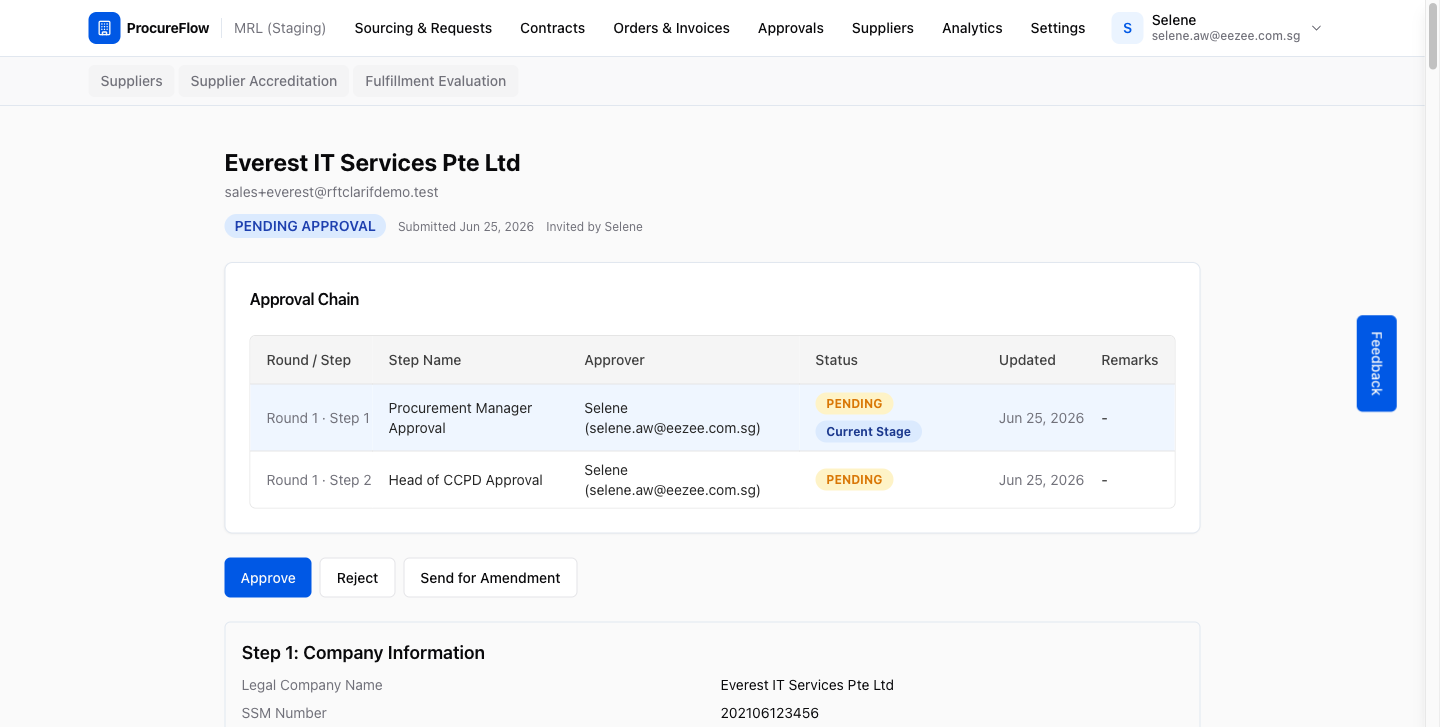The image size is (1440, 727).
Task: Click the PENDING badge in Step 2 row
Action: [x=854, y=480]
